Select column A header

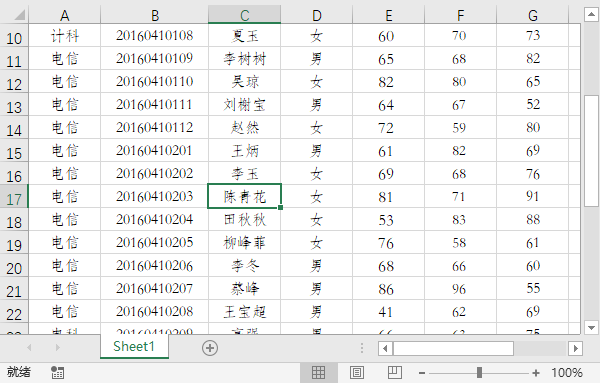pos(65,15)
